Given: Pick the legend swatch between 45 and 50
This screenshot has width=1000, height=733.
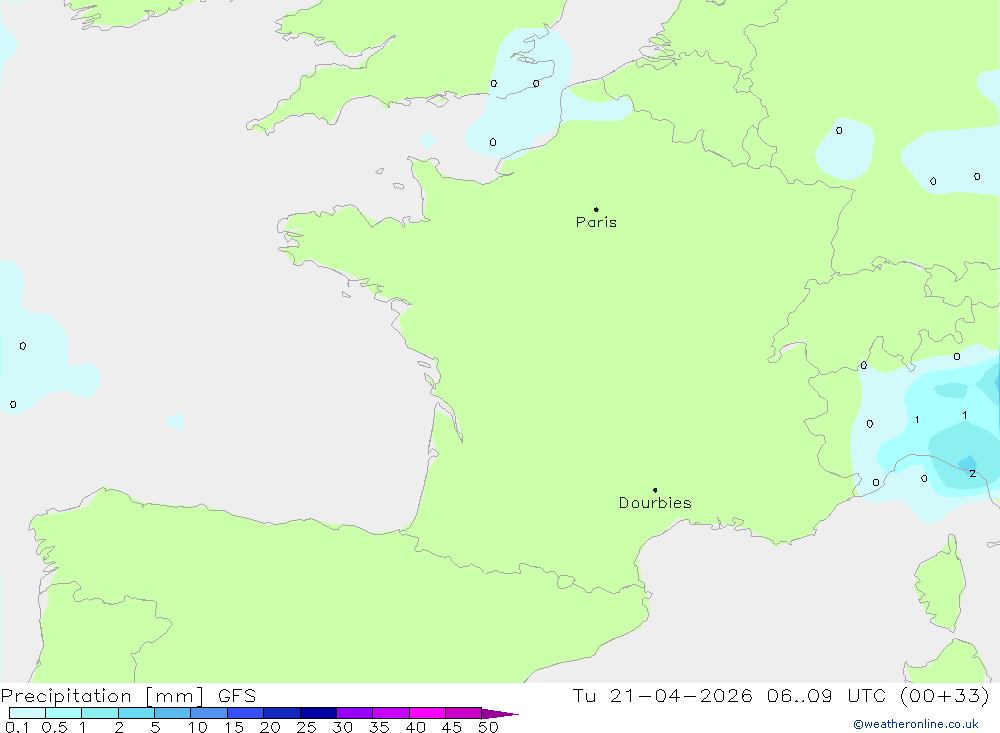Looking at the screenshot, I should (463, 713).
